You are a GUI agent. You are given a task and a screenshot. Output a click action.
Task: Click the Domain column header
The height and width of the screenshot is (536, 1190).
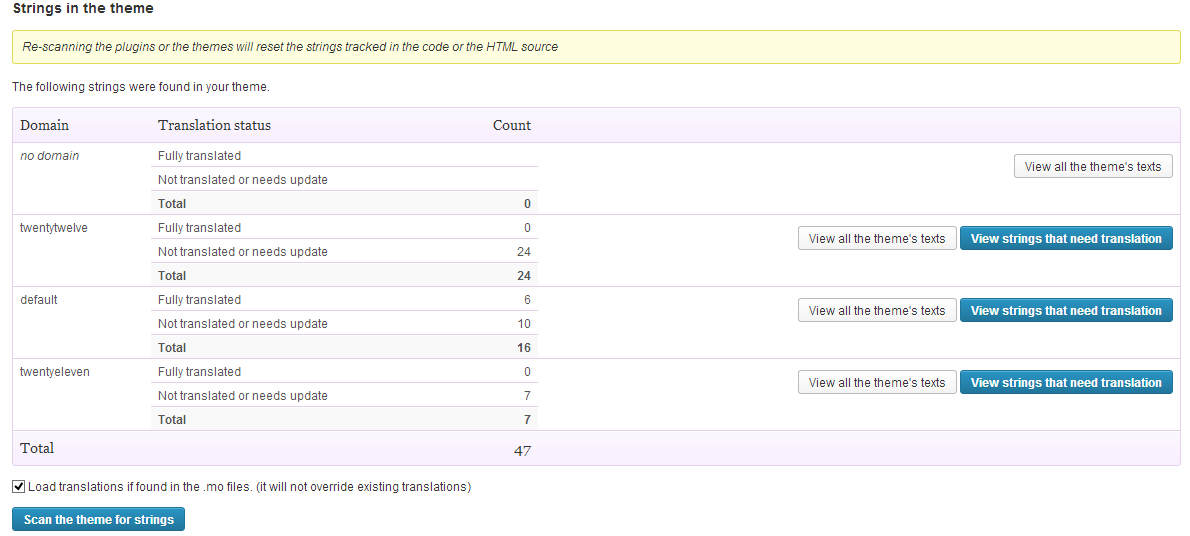[45, 125]
